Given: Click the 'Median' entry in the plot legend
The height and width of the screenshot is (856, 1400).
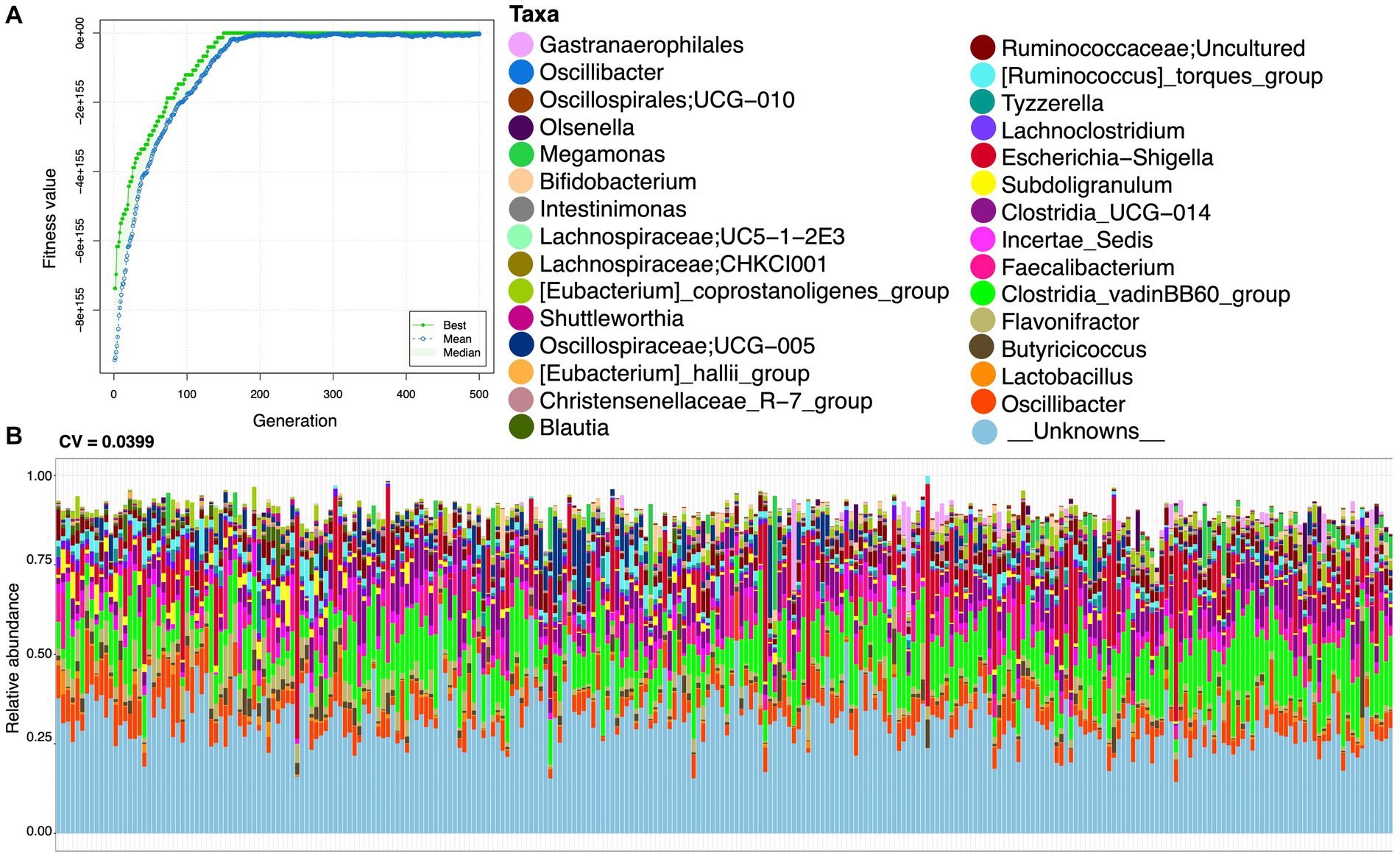Looking at the screenshot, I should point(462,353).
